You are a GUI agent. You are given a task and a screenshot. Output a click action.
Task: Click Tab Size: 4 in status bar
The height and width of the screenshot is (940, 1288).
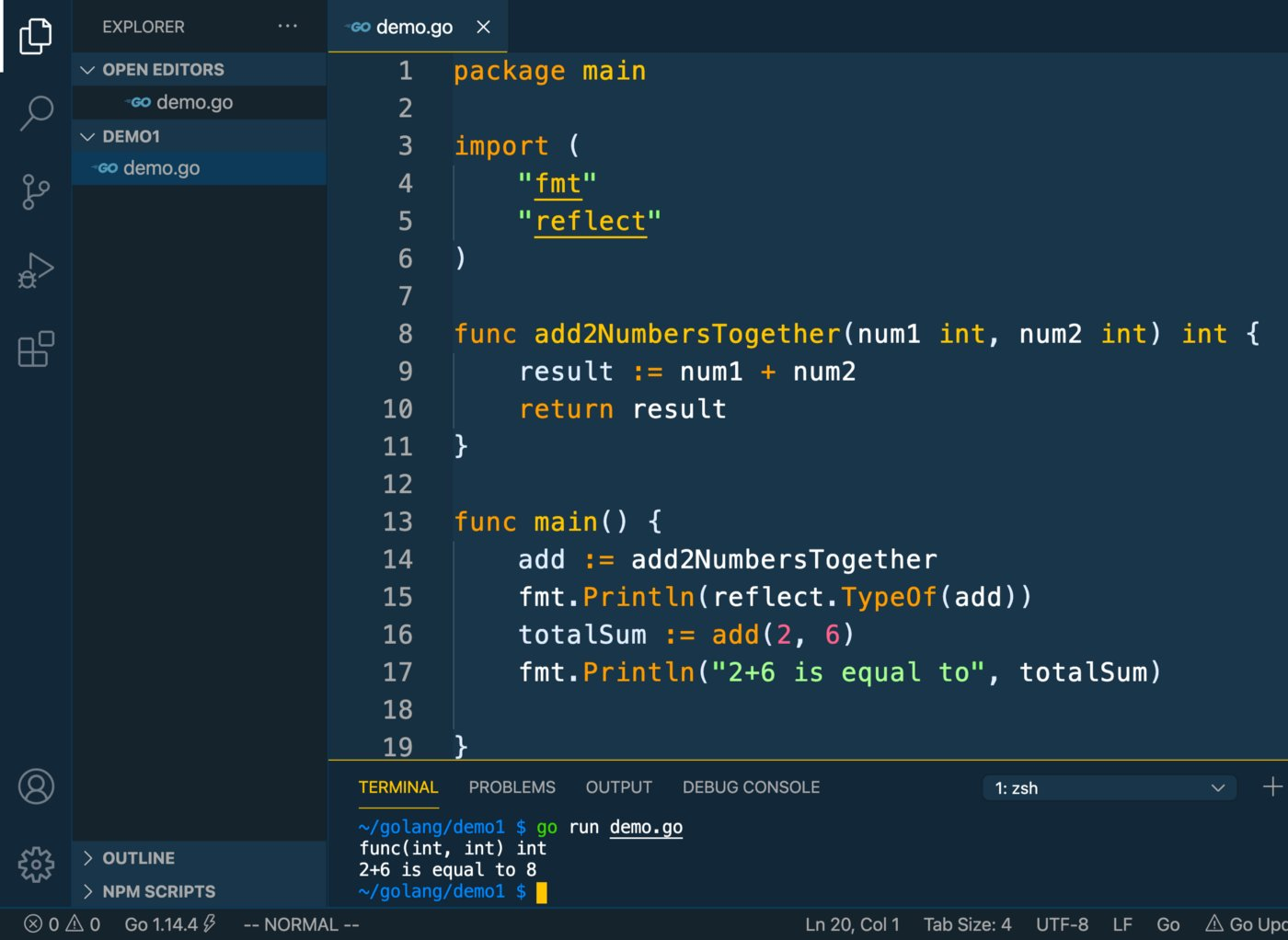coord(967,923)
